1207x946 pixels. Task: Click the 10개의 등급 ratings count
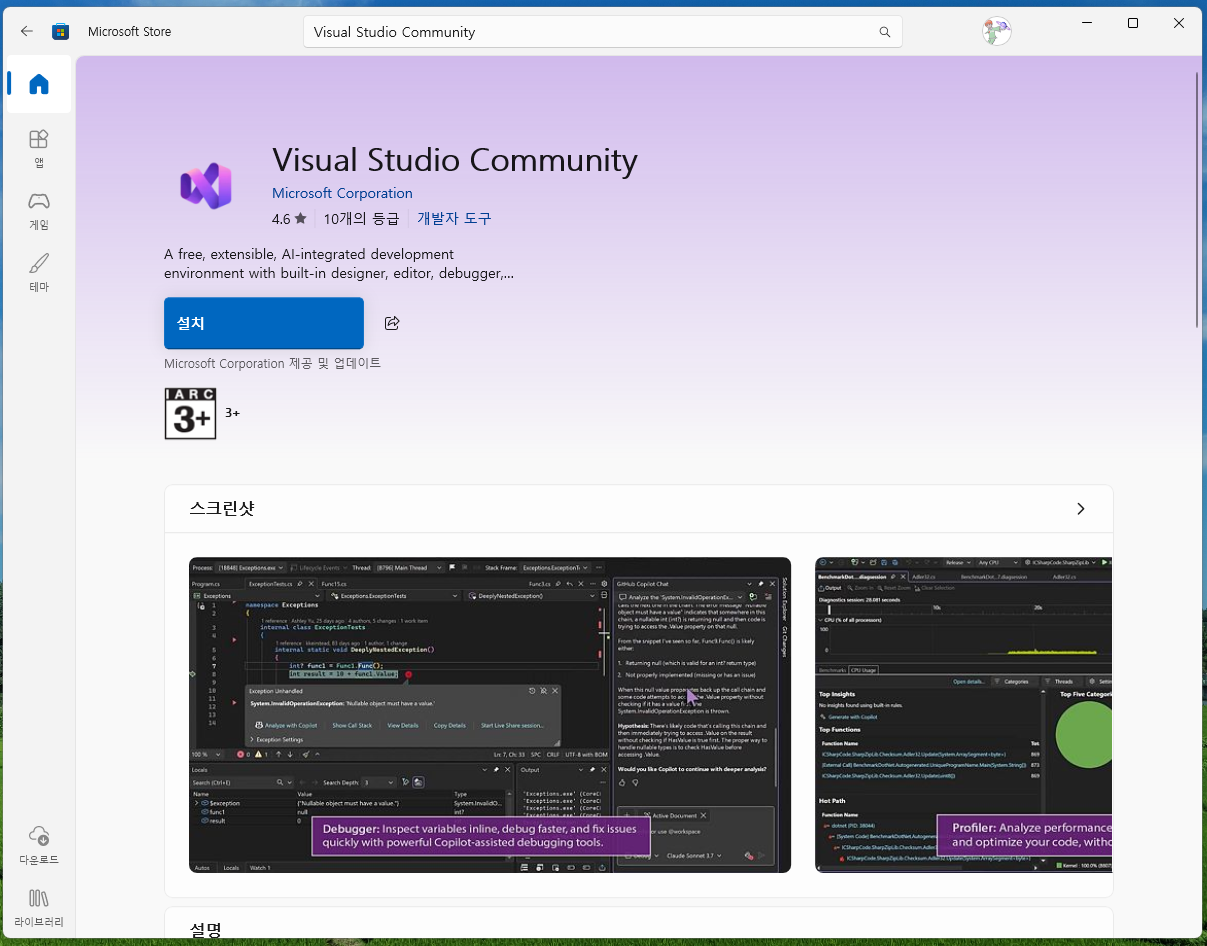click(x=361, y=218)
